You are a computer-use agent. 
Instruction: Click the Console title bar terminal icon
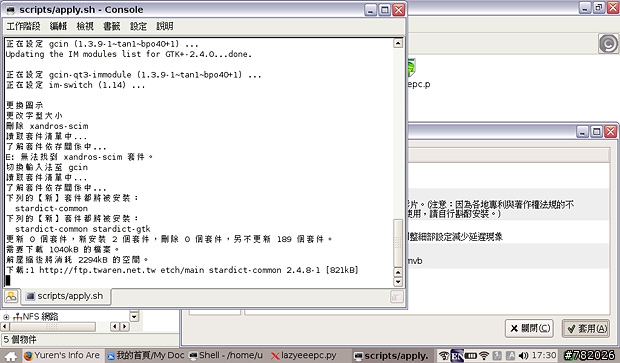[x=11, y=9]
